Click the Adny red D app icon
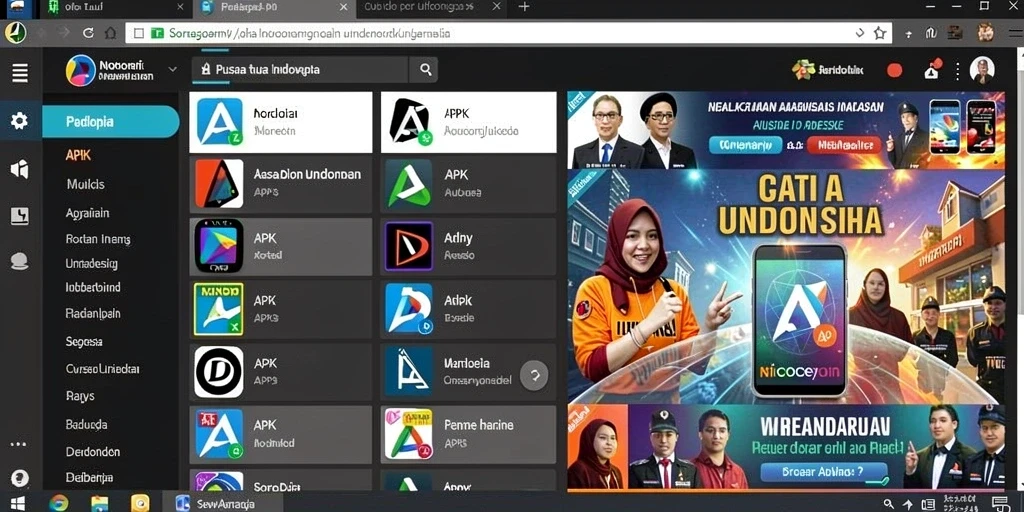1024x512 pixels. [x=409, y=246]
